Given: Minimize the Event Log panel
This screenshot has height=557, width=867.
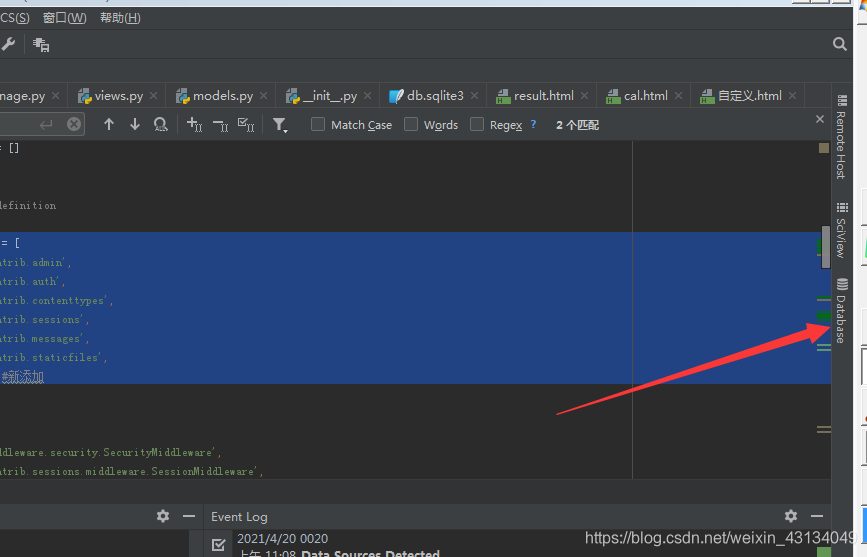Looking at the screenshot, I should (x=817, y=516).
